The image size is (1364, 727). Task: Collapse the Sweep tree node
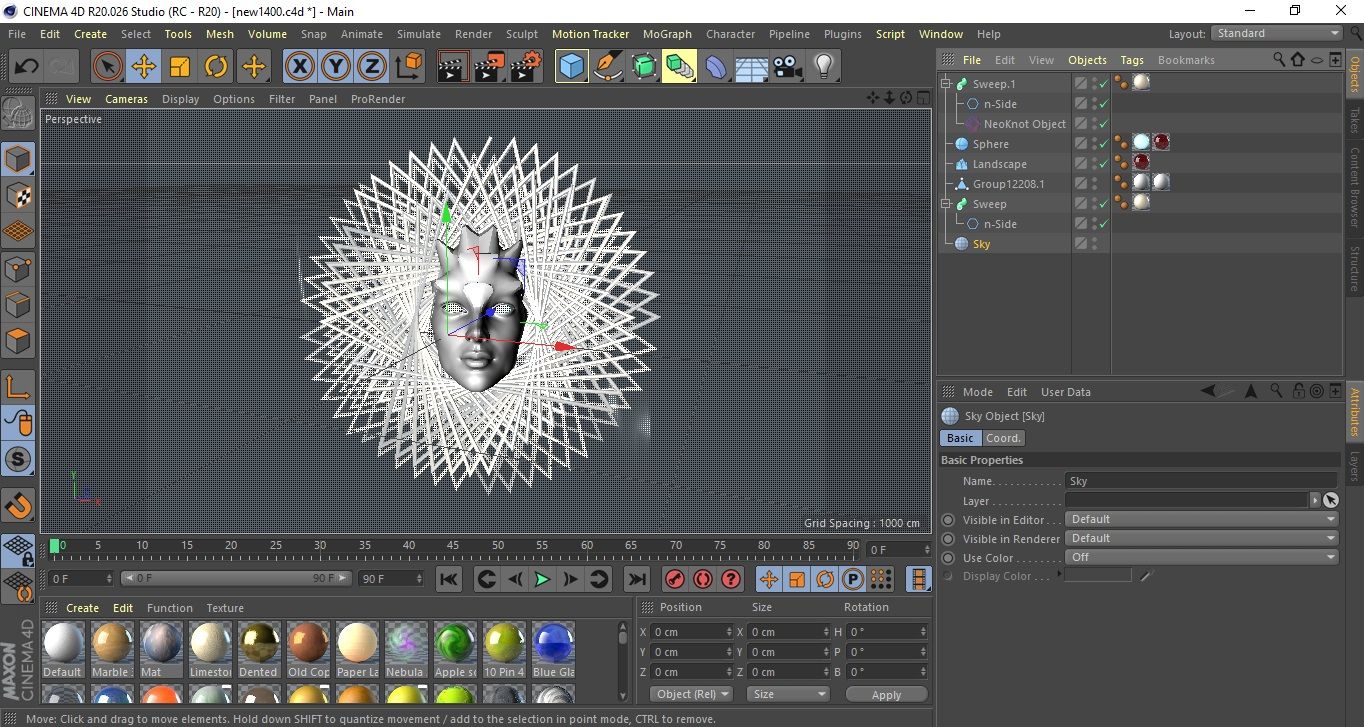(945, 204)
